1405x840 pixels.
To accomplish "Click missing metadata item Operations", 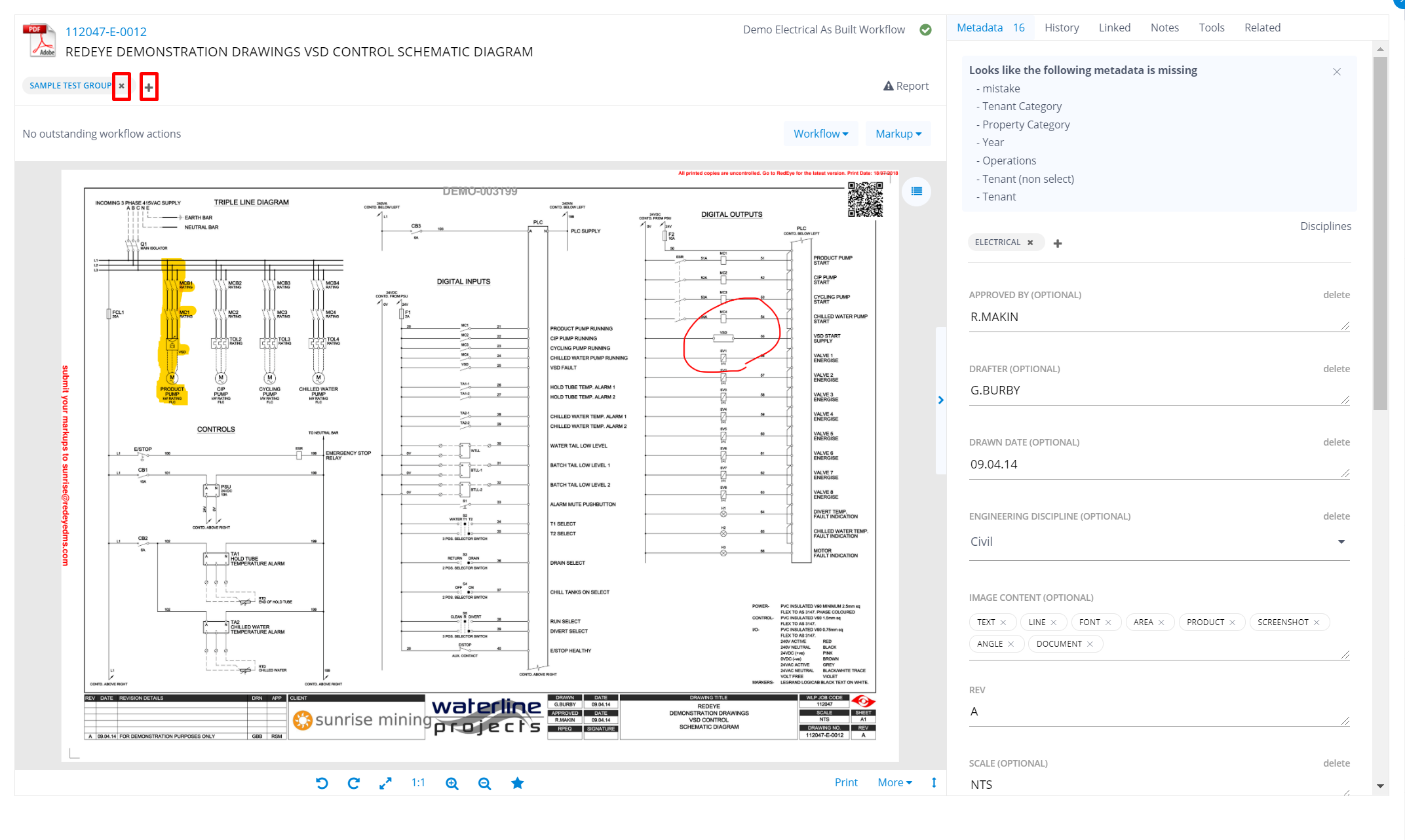I will 1009,161.
